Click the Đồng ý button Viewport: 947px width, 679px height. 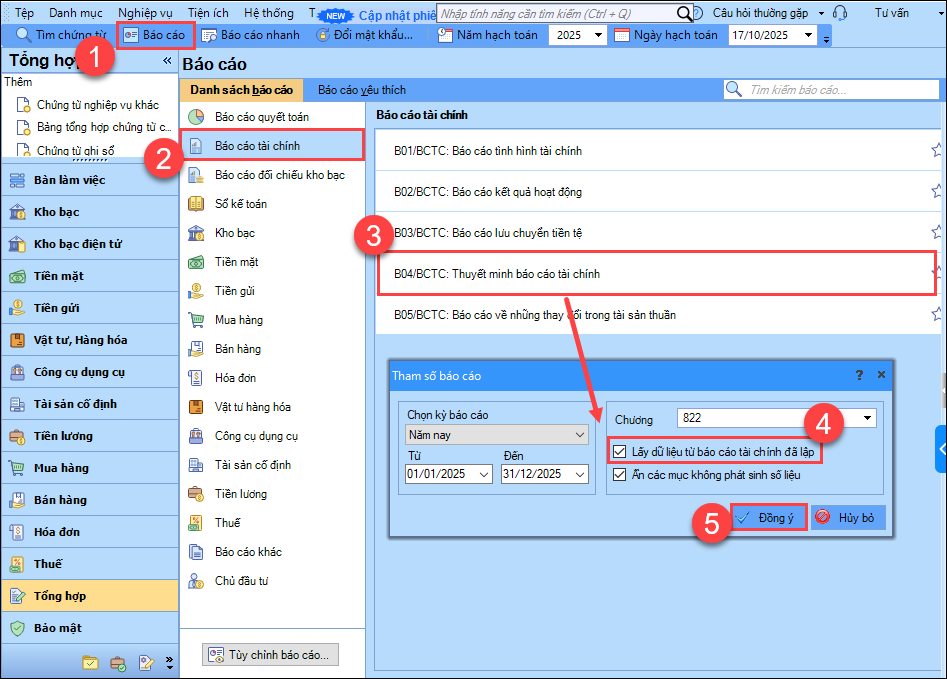767,517
